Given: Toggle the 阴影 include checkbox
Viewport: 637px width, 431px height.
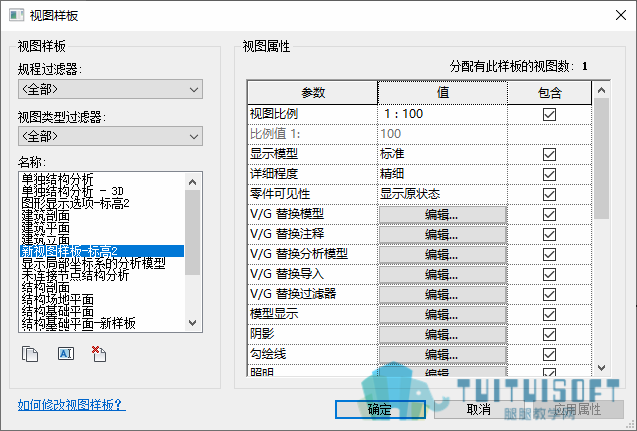Looking at the screenshot, I should click(549, 334).
